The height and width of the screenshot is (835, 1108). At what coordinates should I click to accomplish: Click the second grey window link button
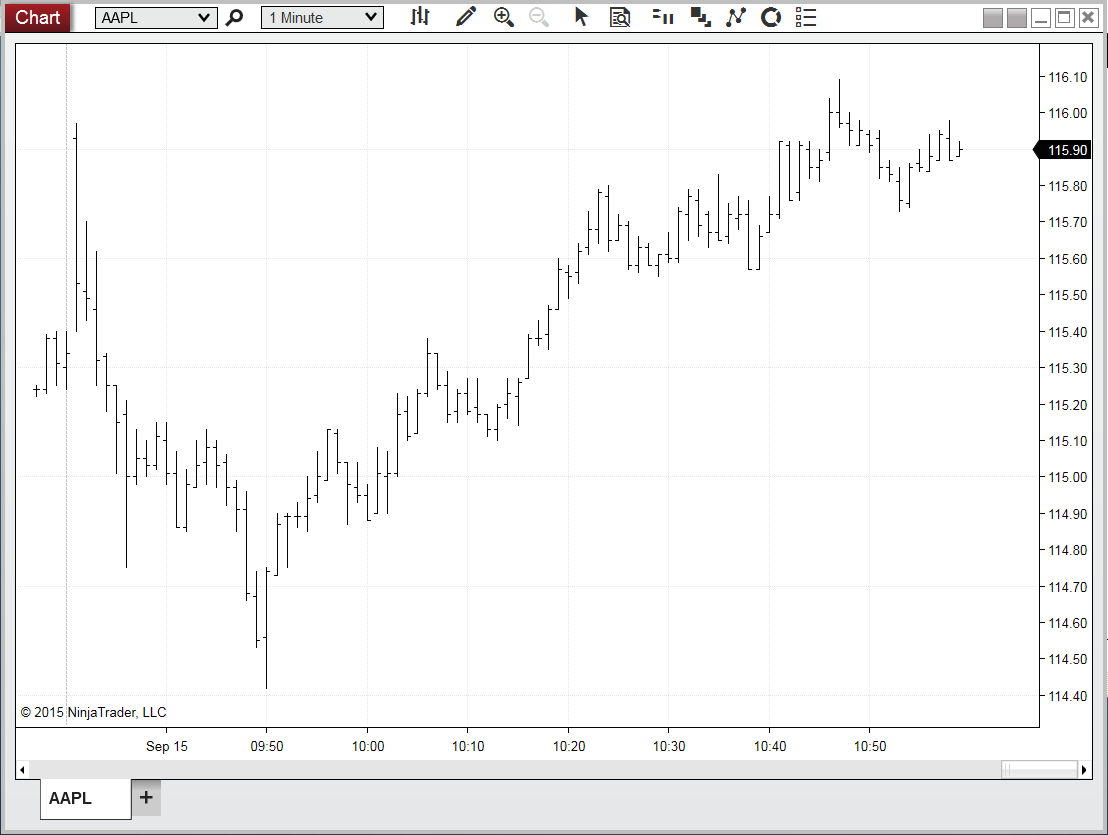tap(1017, 18)
